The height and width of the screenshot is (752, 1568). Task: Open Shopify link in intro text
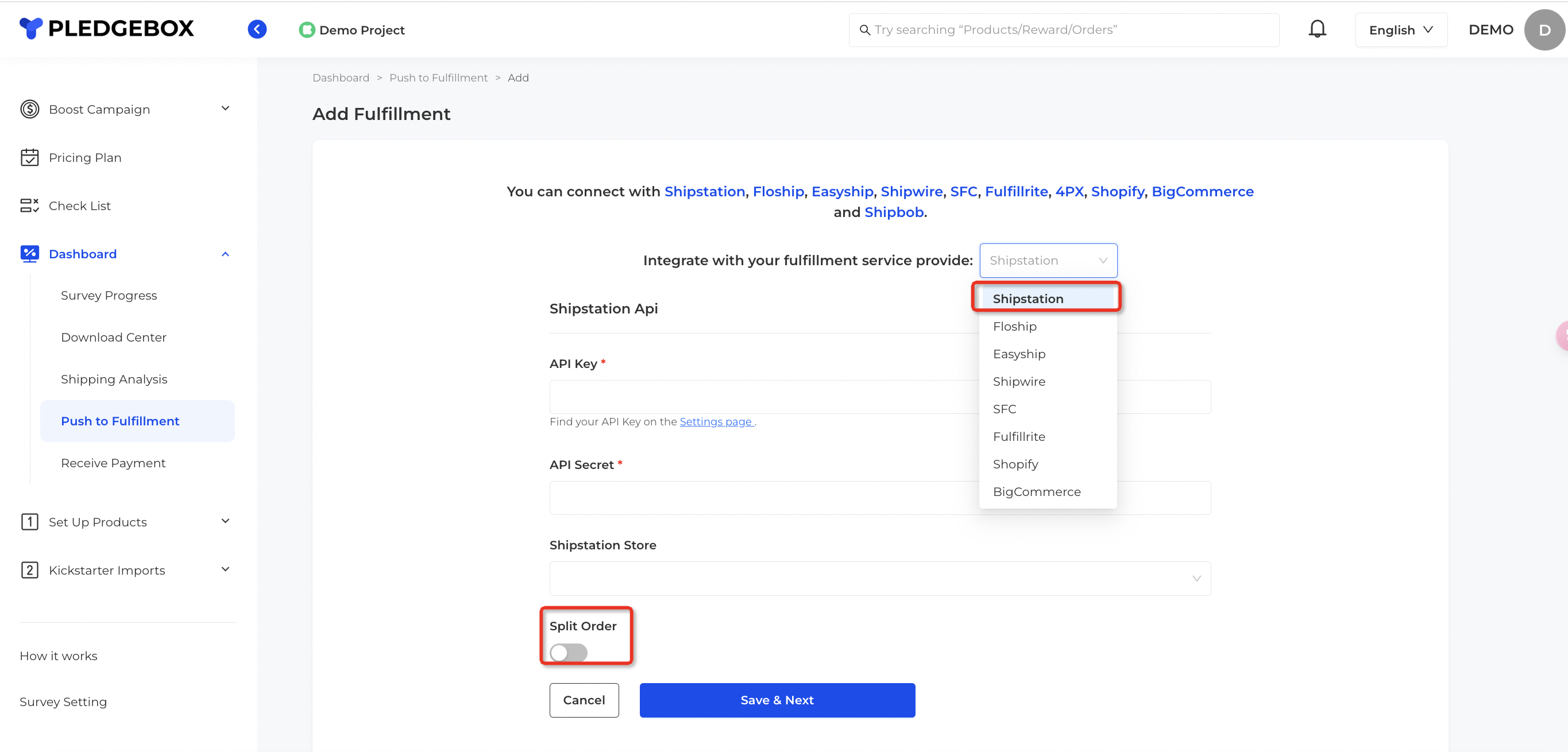click(1117, 192)
